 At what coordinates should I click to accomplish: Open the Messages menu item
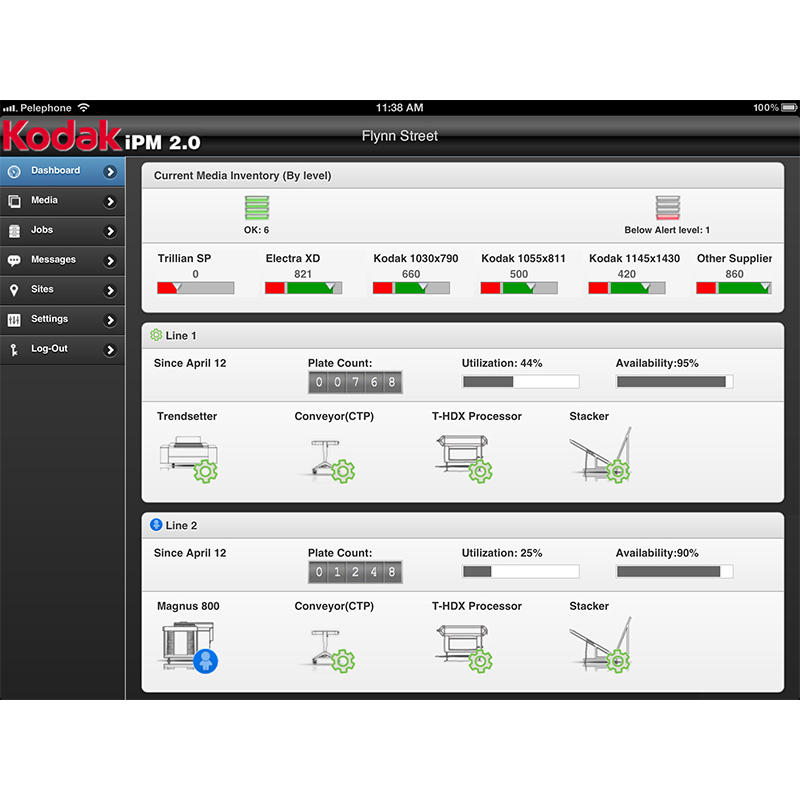click(x=62, y=260)
